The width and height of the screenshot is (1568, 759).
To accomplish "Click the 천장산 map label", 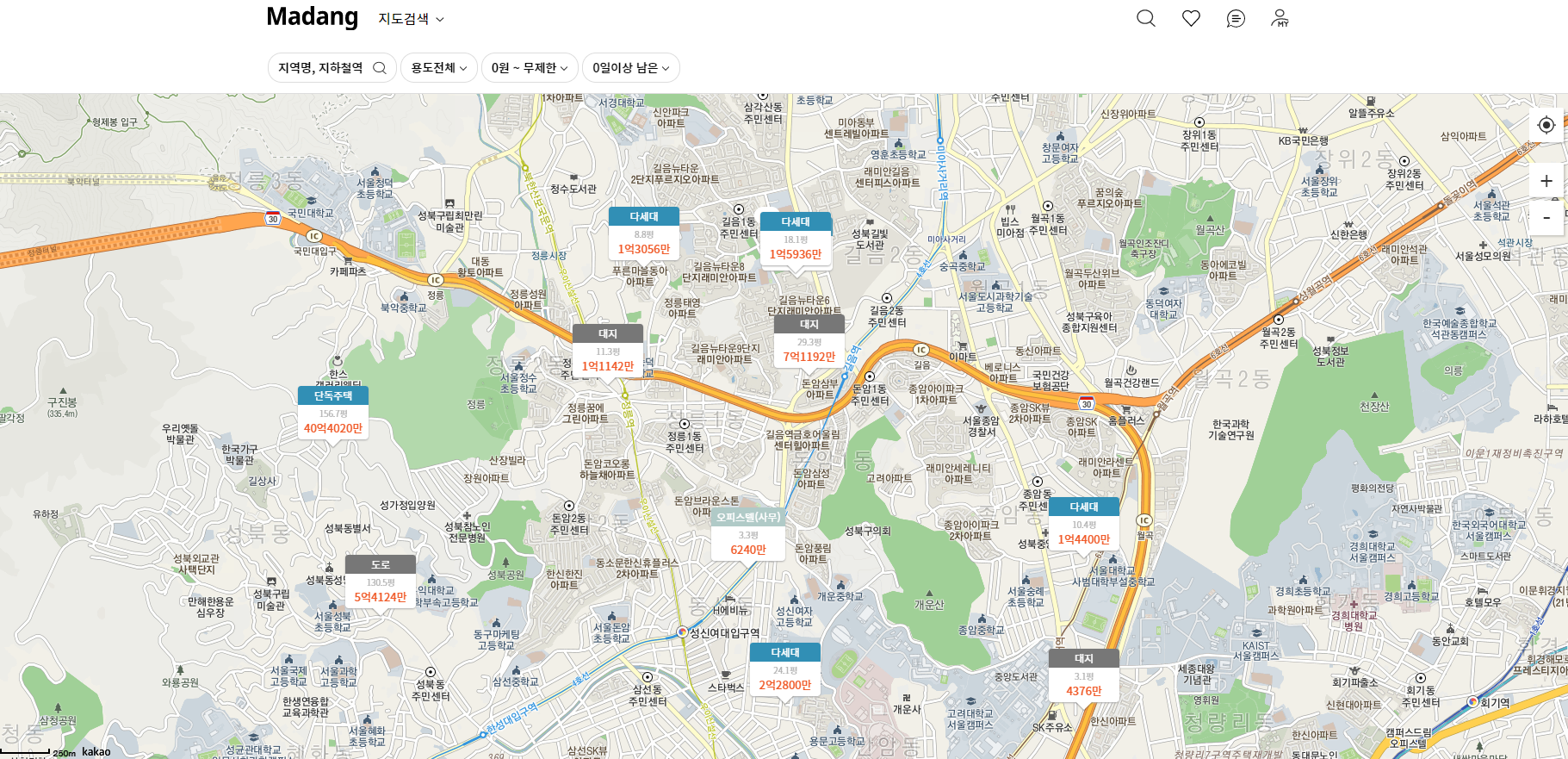I will pos(1374,407).
